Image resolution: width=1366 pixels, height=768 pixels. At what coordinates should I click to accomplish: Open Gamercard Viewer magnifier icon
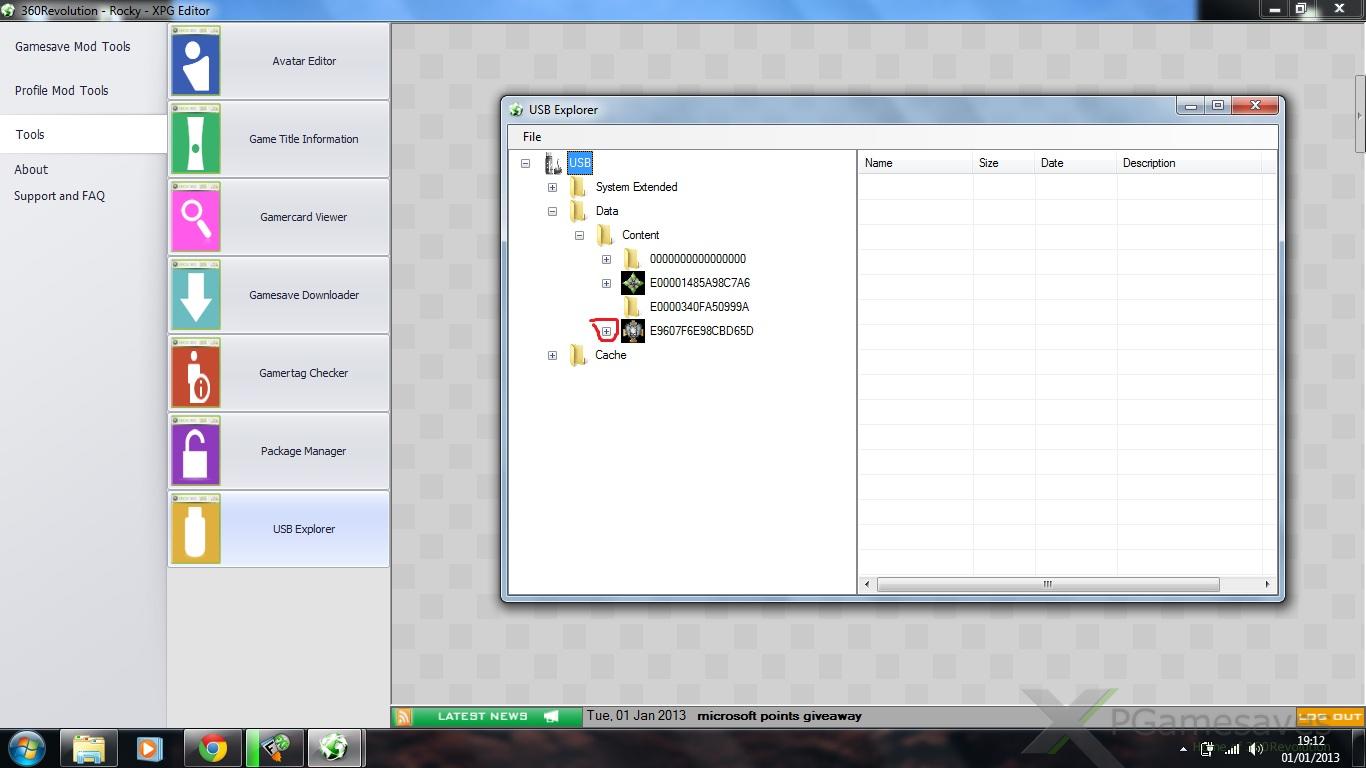click(196, 217)
